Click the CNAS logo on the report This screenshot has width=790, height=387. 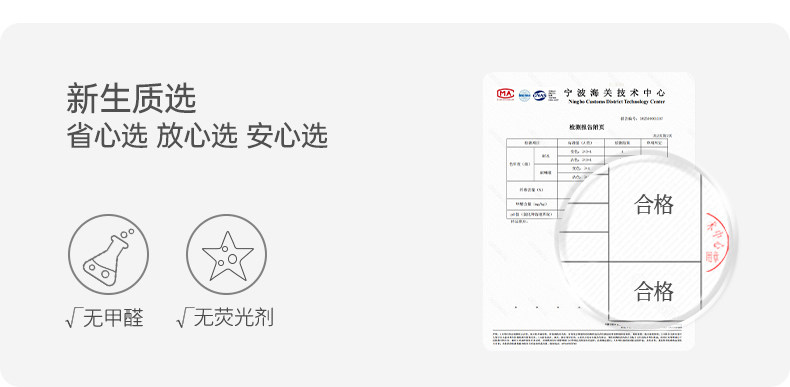coord(540,95)
